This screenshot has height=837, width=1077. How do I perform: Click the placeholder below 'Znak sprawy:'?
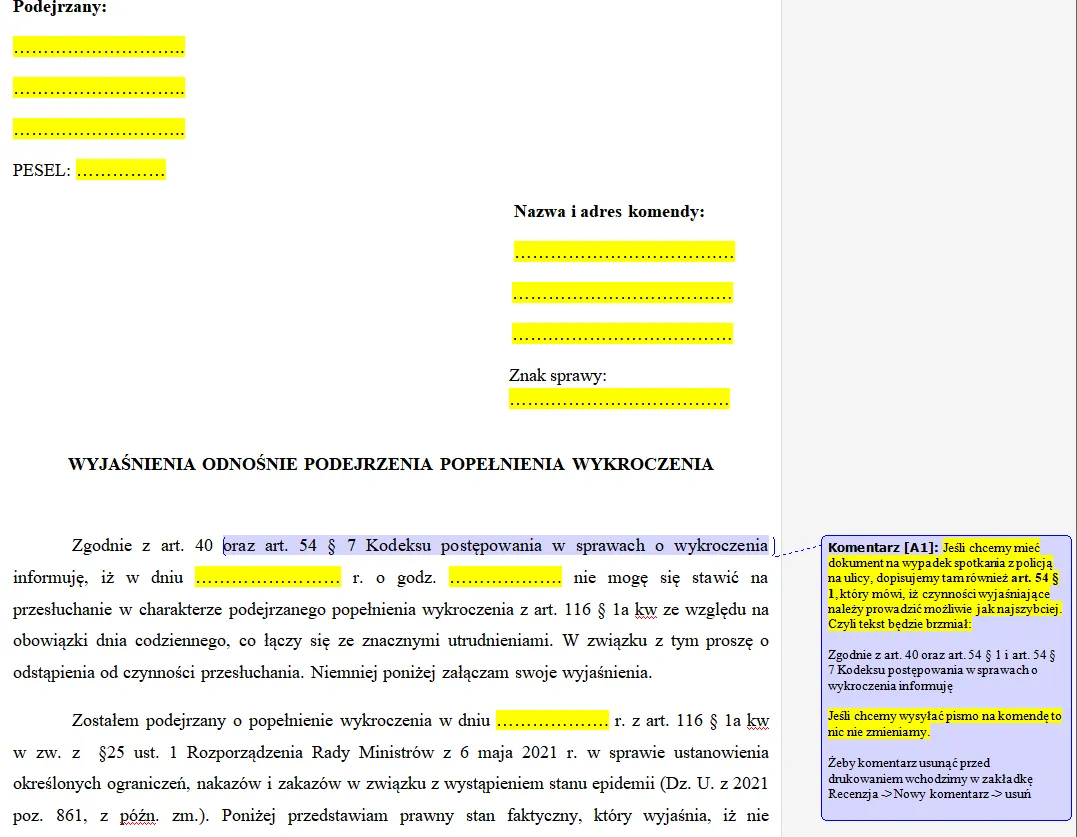618,399
